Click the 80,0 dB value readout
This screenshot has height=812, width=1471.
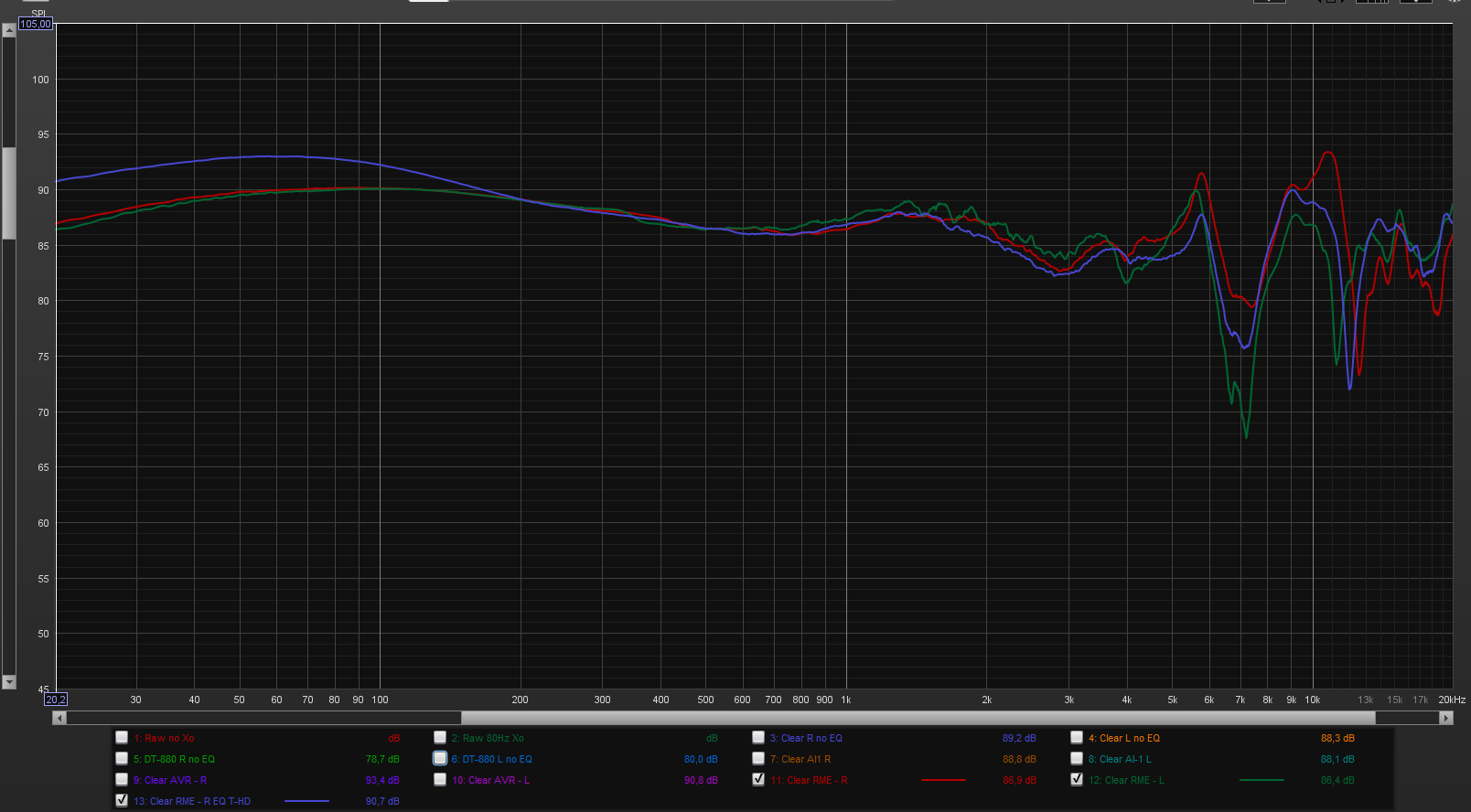[701, 759]
